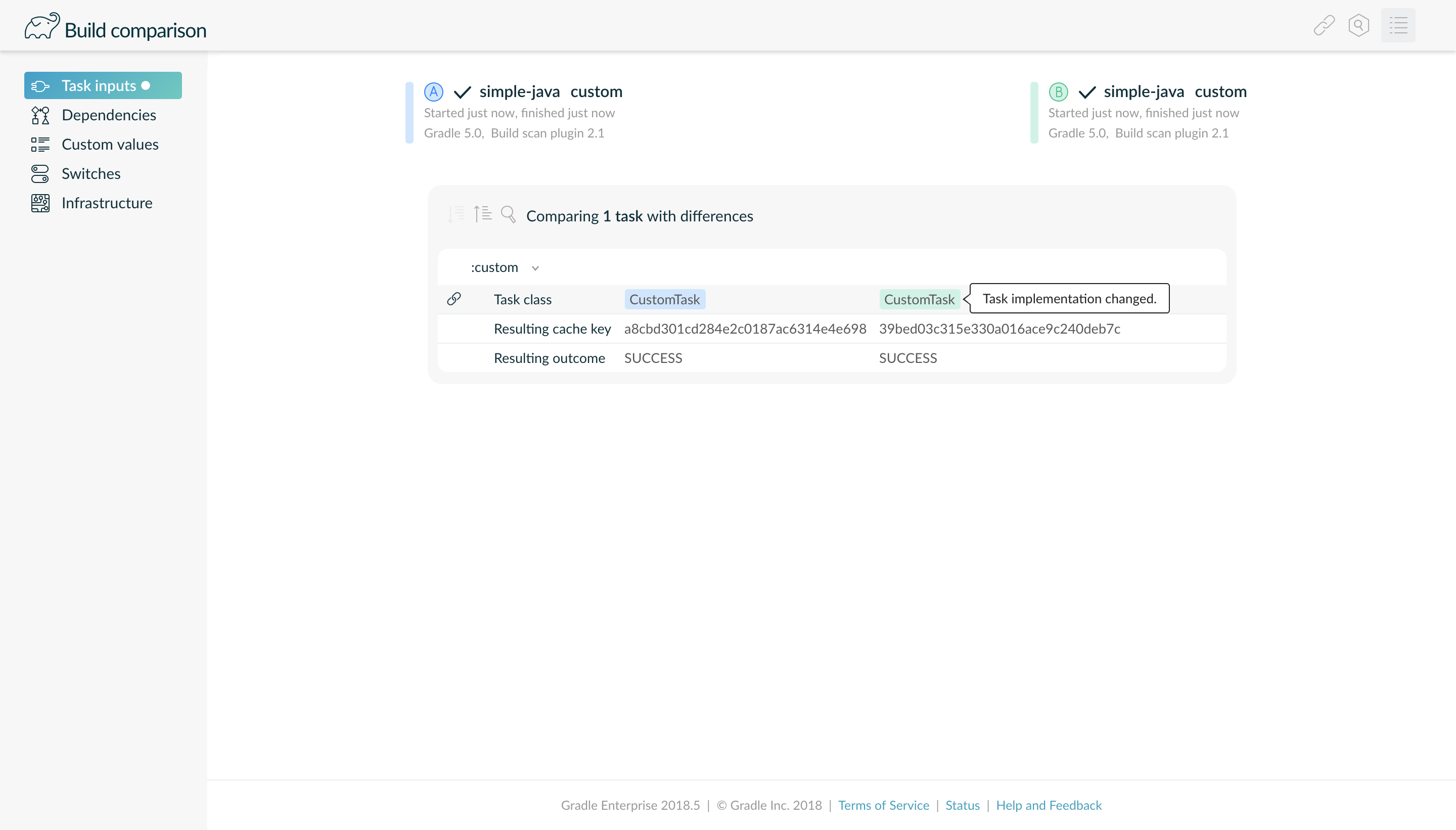Image resolution: width=1456 pixels, height=830 pixels.
Task: Select the Task inputs section icon
Action: coord(39,85)
